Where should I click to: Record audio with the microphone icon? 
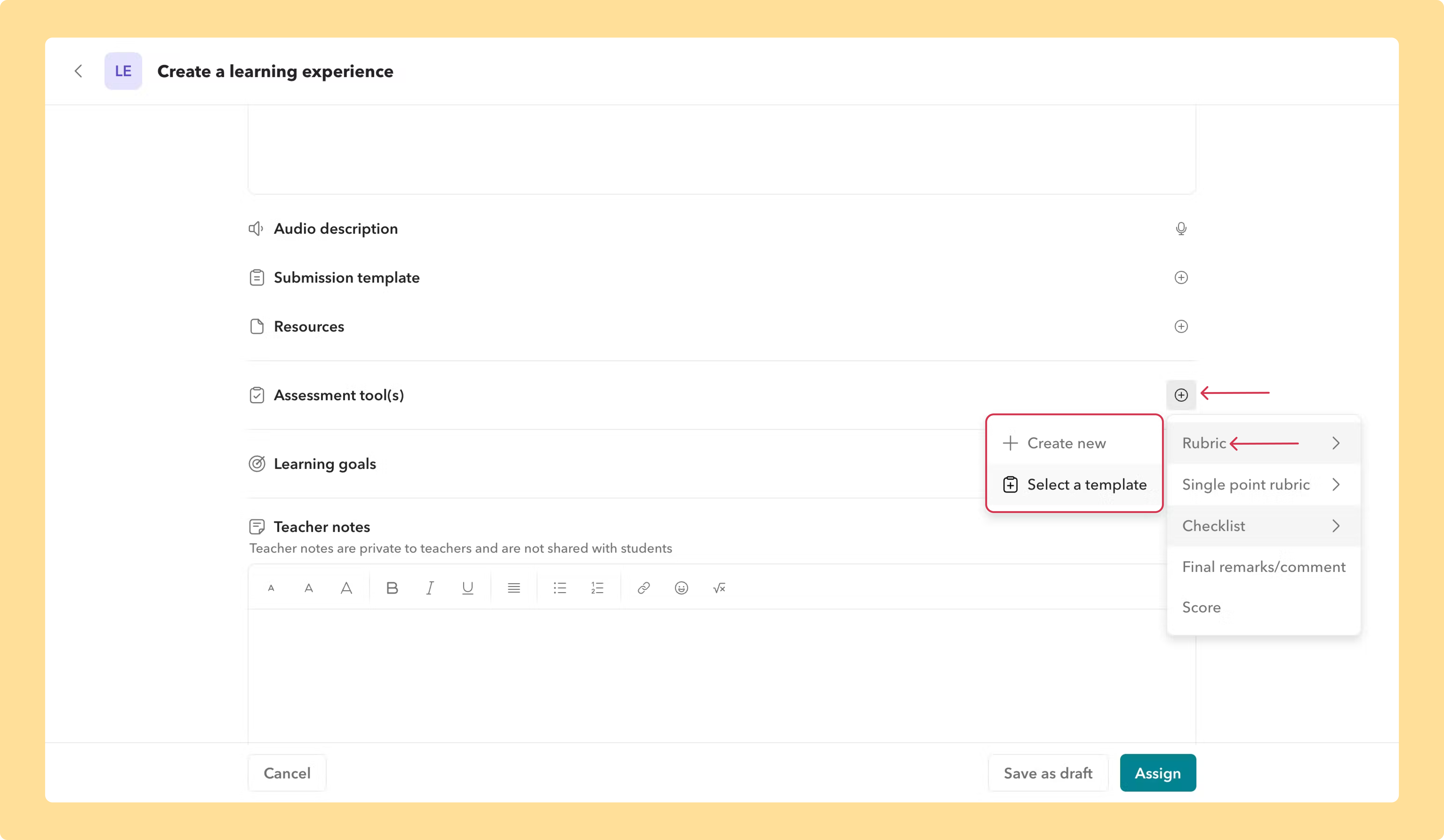pos(1181,229)
